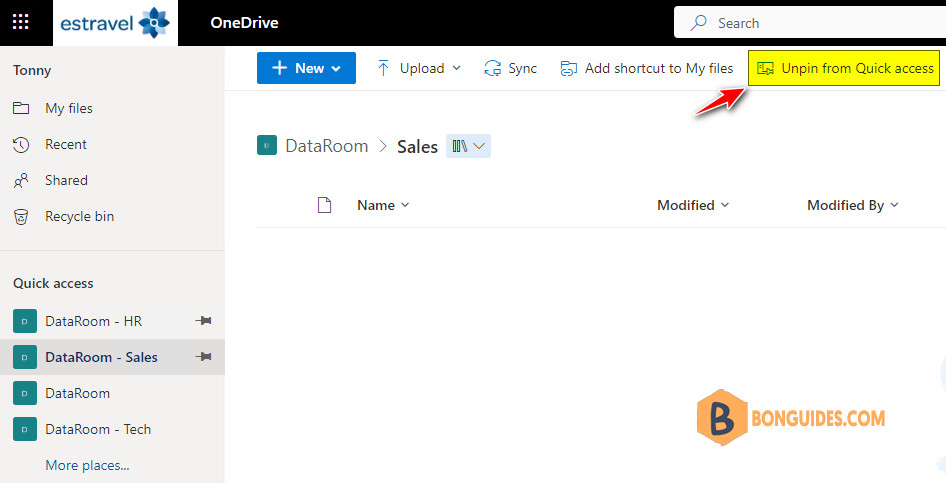This screenshot has height=483, width=946.
Task: Open Recycle bin in the sidebar
Action: pos(112,216)
